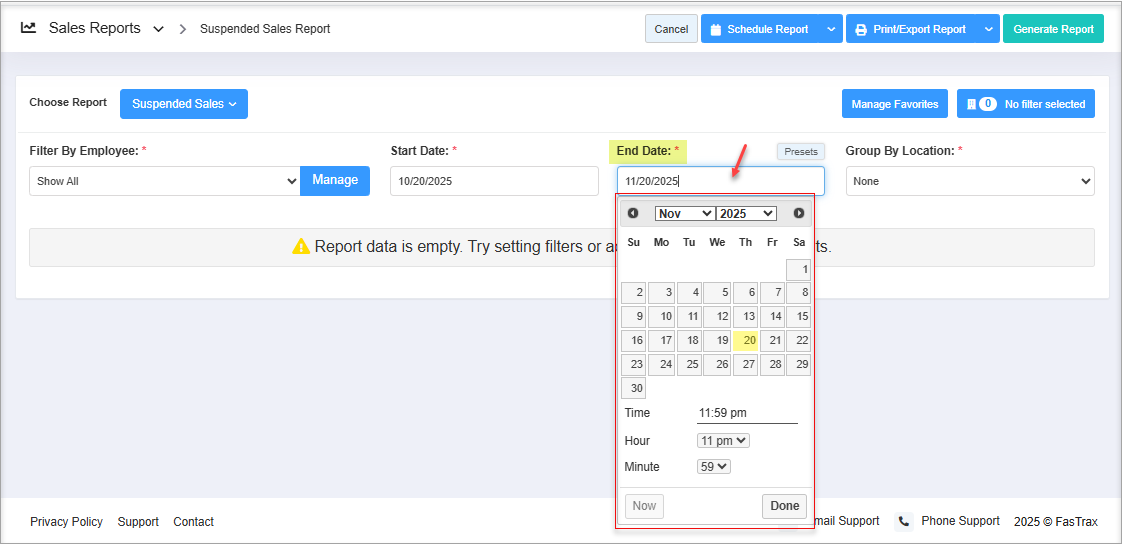Screen dimensions: 1122x544
Task: Click the Manage Favorites button
Action: click(894, 104)
